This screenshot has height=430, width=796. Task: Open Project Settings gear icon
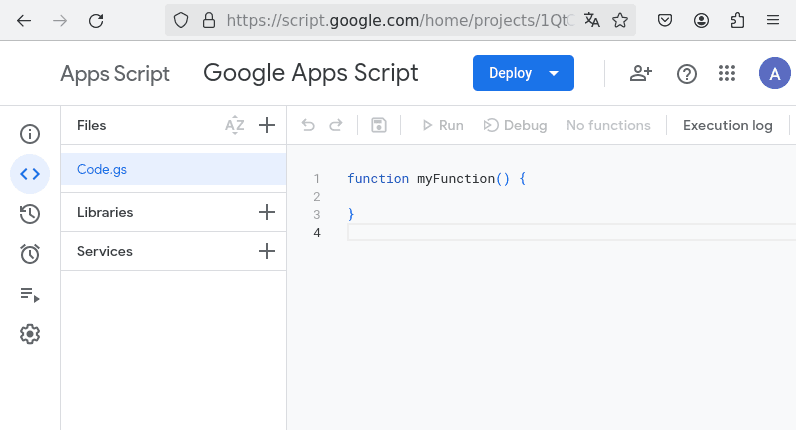point(30,334)
